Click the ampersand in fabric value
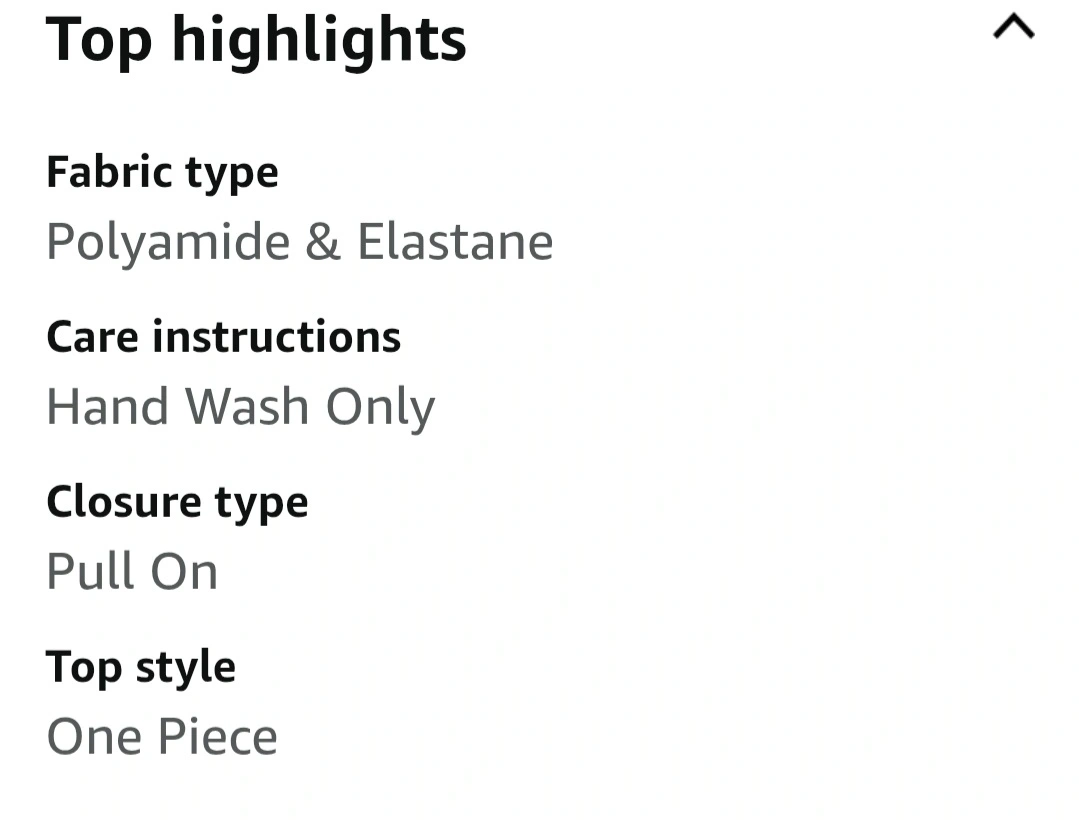 click(x=323, y=242)
